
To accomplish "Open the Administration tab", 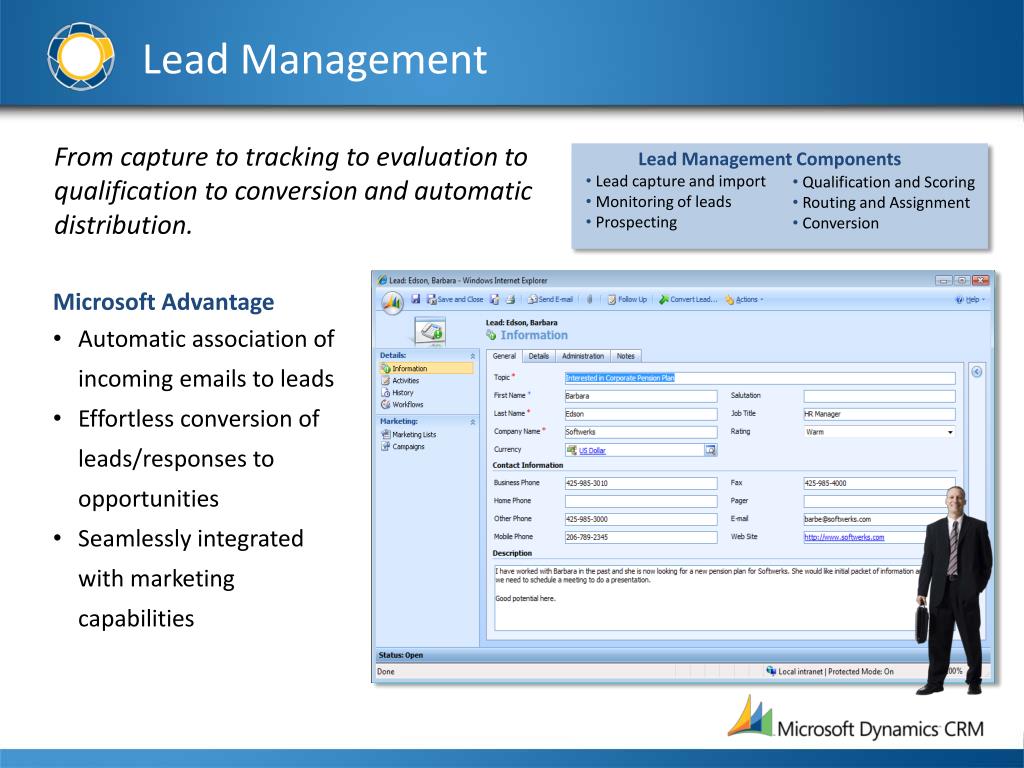I will 583,356.
